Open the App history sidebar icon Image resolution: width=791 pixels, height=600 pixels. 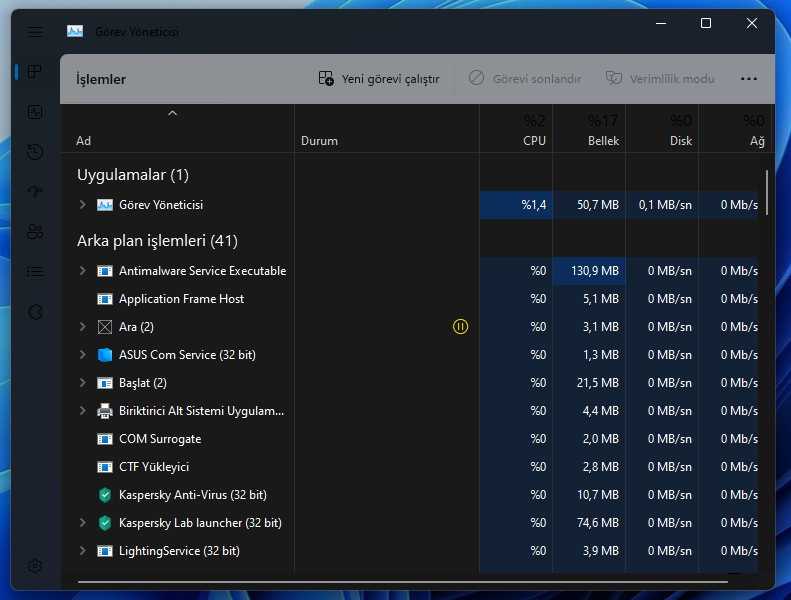[35, 151]
